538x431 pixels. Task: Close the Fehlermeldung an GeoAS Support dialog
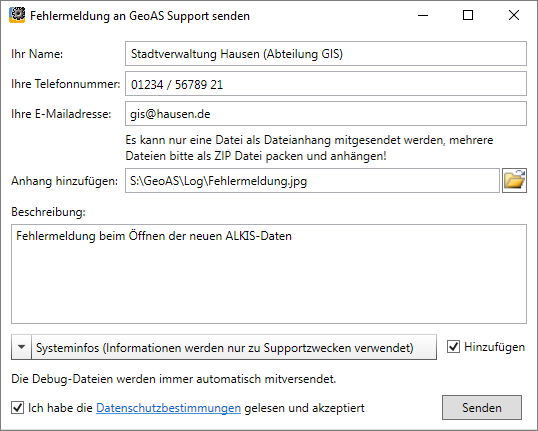coord(514,15)
